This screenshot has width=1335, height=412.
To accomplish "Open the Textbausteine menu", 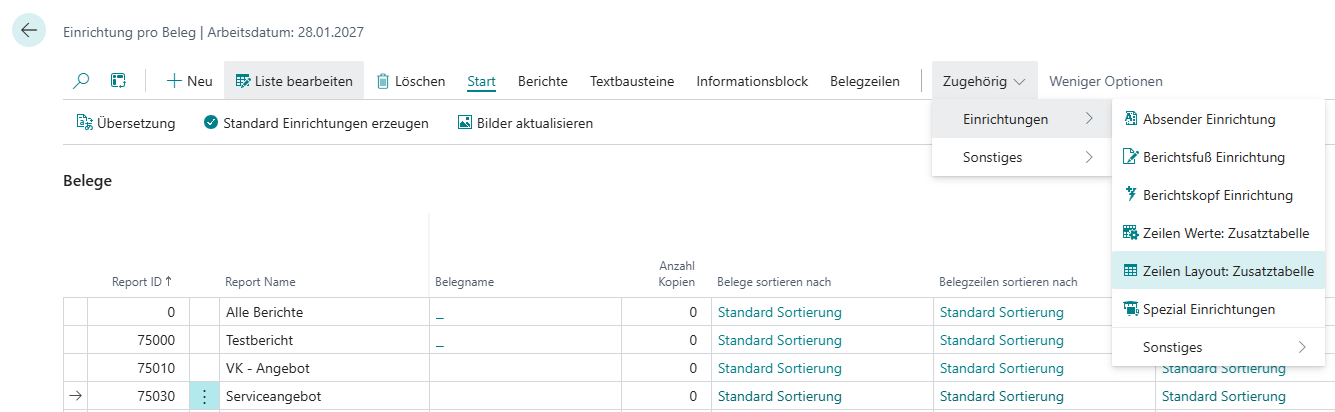I will 632,81.
